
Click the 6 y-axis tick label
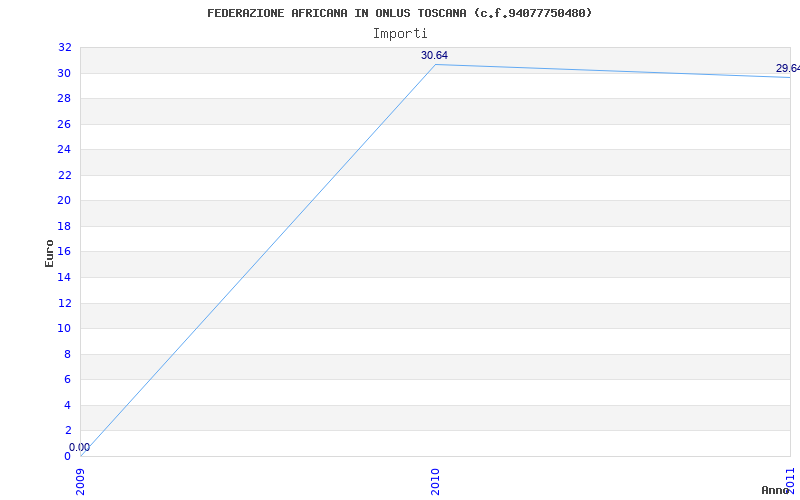[x=67, y=380]
